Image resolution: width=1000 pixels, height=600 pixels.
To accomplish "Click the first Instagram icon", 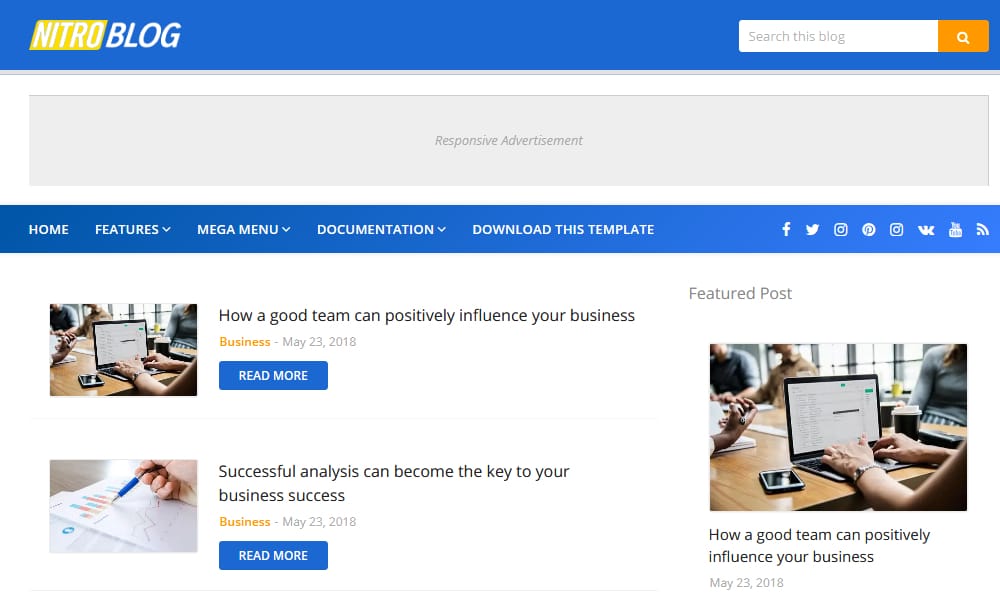I will coord(840,229).
